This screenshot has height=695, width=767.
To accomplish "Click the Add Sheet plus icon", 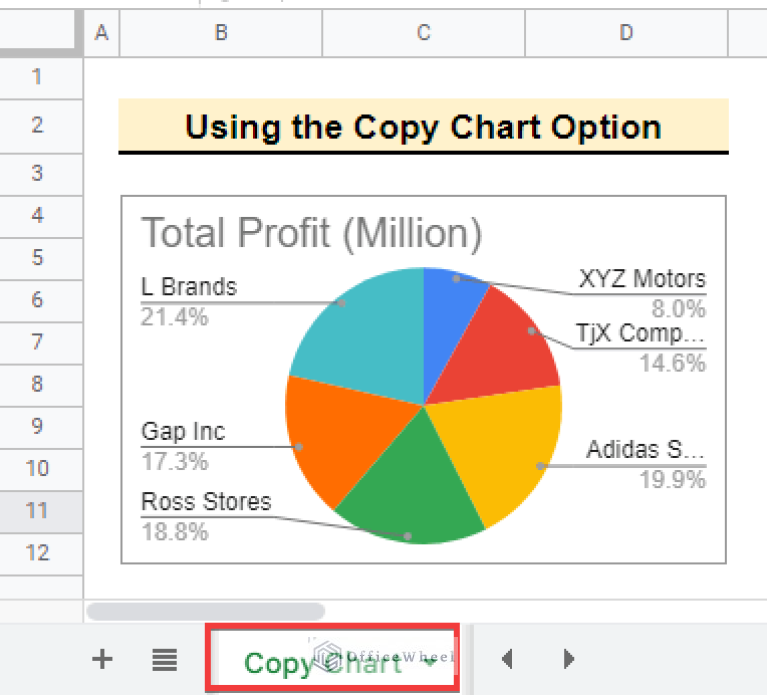I will [102, 659].
